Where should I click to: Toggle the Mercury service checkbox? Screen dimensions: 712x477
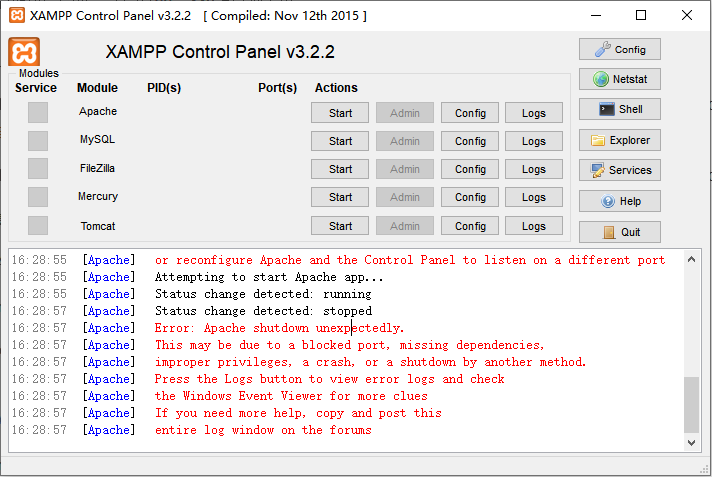(38, 197)
